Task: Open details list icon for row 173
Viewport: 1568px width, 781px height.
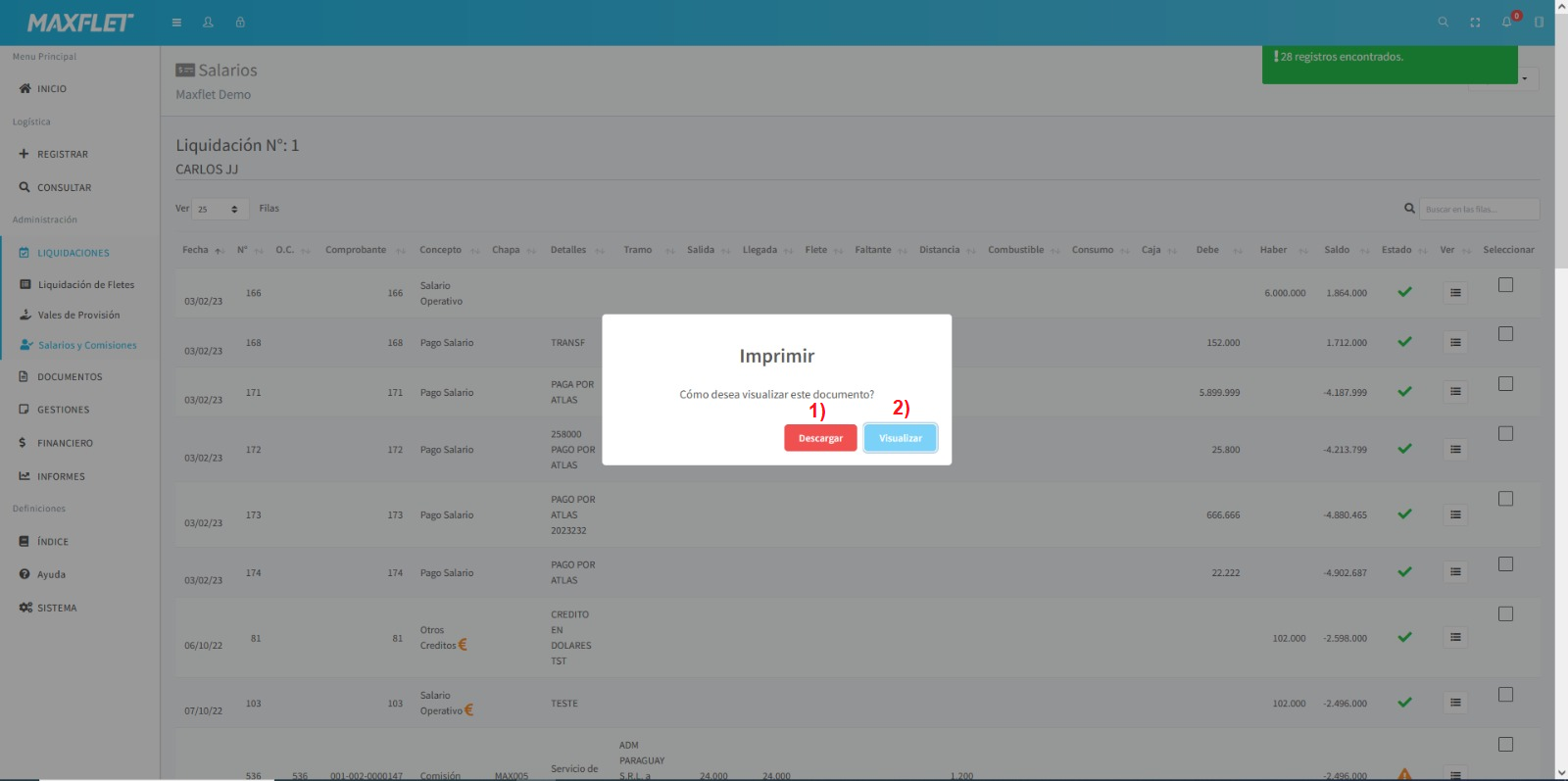Action: (x=1455, y=514)
